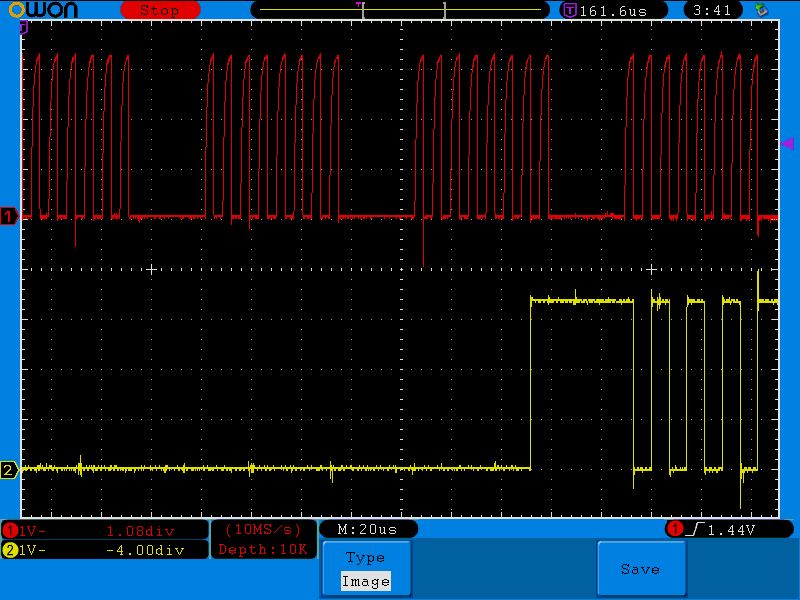Click the yellow channel 2 circle icon in status bar

pyautogui.click(x=10, y=550)
